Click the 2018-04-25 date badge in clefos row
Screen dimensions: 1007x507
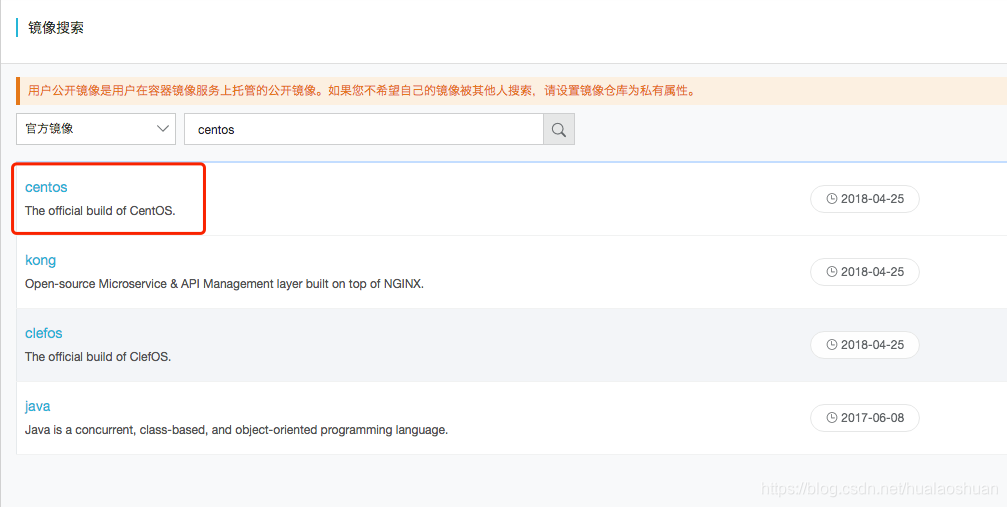pos(865,344)
